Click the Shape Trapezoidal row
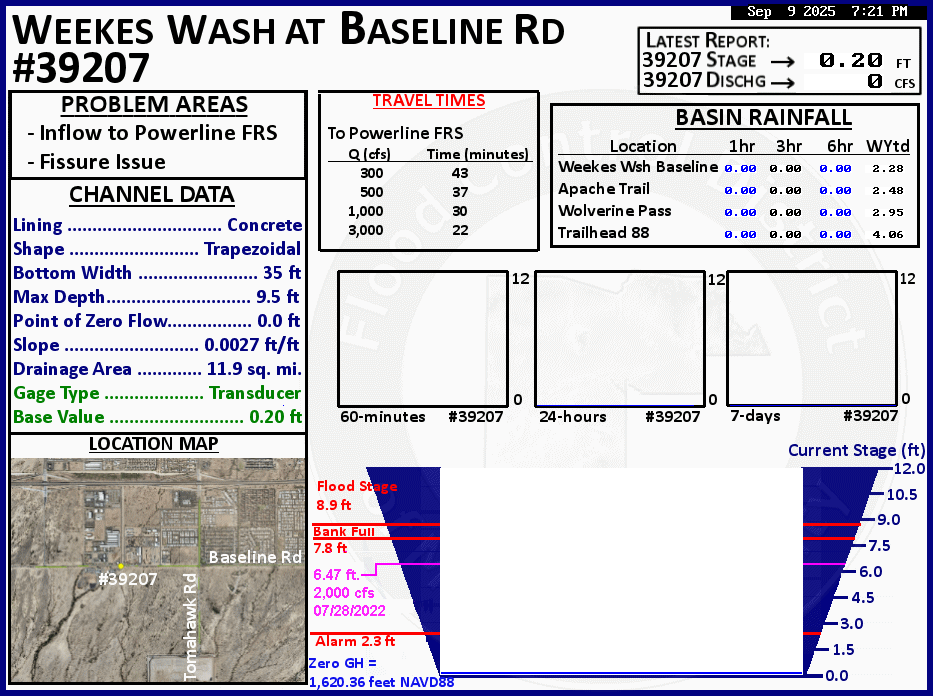Image resolution: width=933 pixels, height=696 pixels. pos(157,249)
